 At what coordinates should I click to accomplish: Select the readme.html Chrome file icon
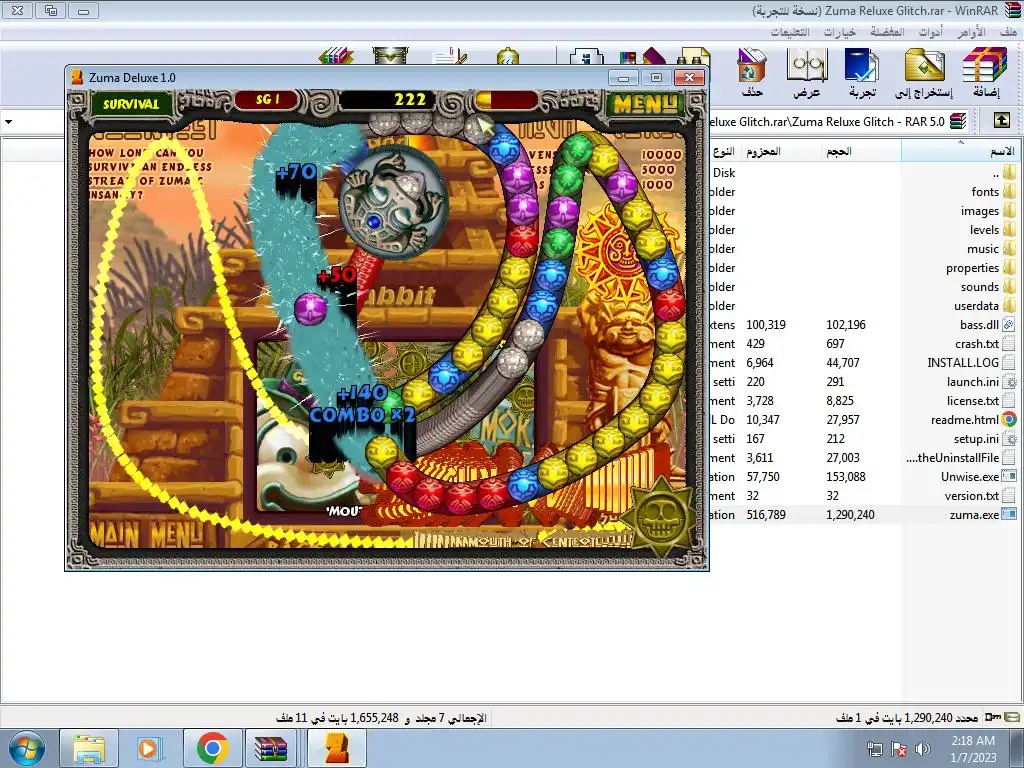tap(1010, 419)
